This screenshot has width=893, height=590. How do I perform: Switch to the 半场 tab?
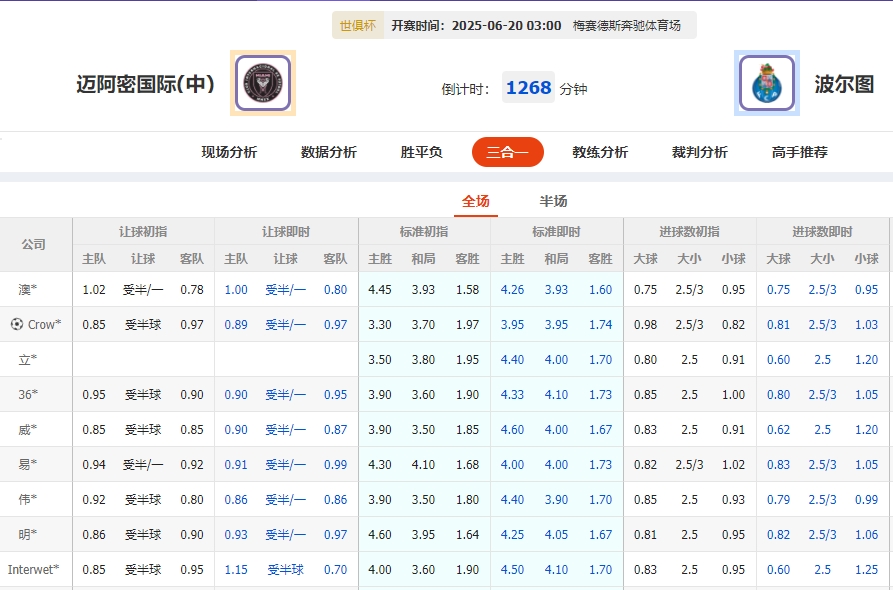coord(554,201)
